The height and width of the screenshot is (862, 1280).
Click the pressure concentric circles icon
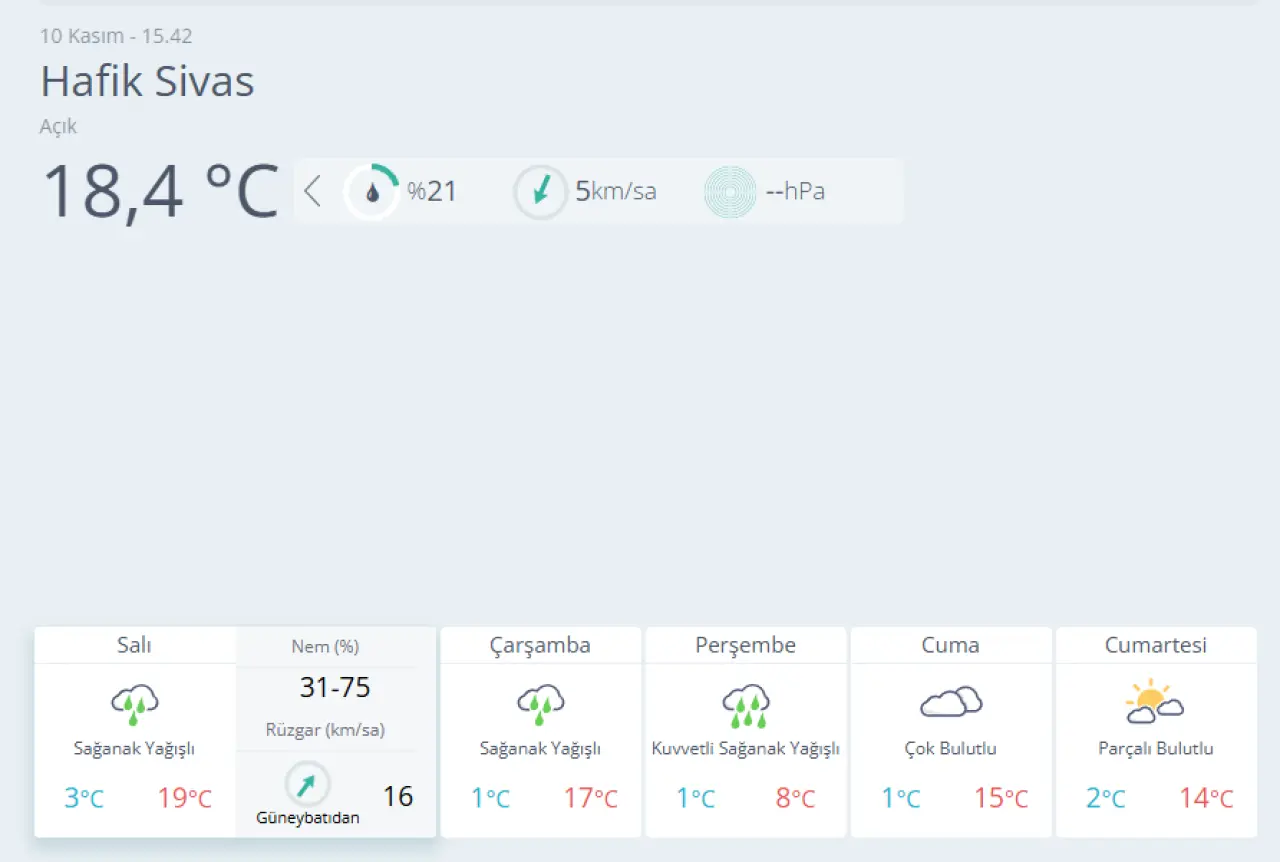[x=730, y=191]
